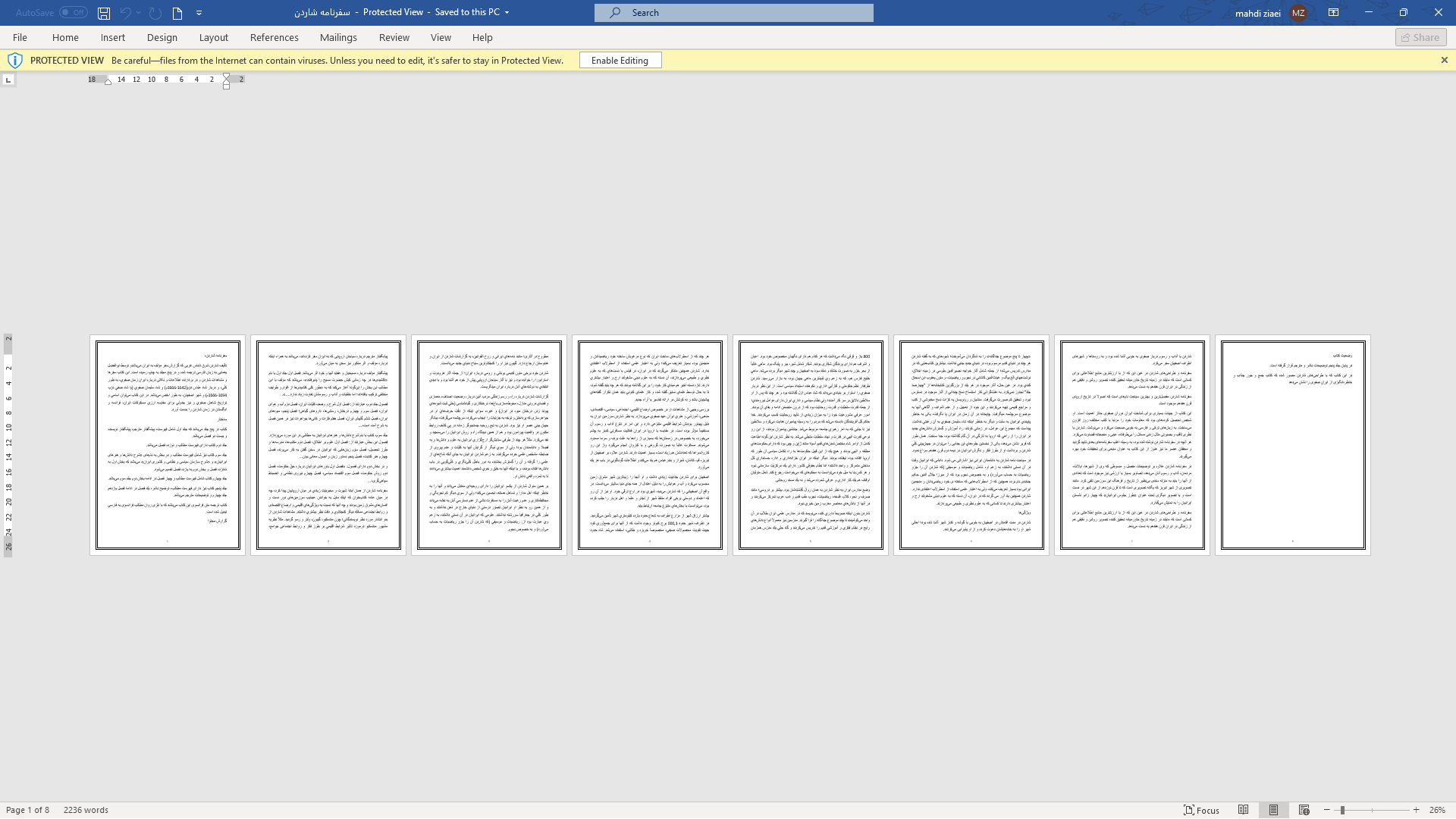Click the tab selector at ruler corner
This screenshot has width=1456, height=819.
(8, 80)
